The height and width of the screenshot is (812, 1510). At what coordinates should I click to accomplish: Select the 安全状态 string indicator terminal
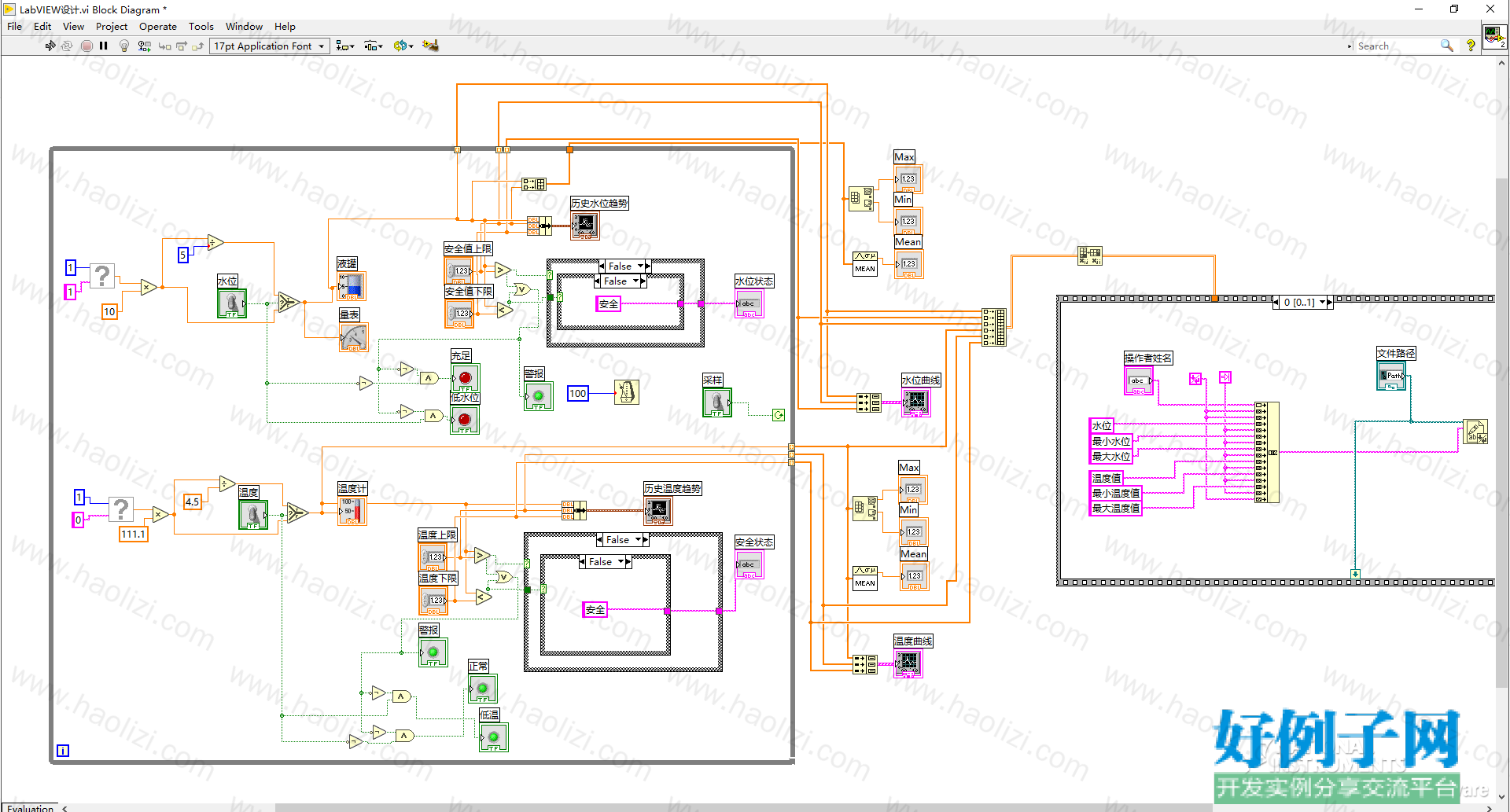[x=749, y=564]
